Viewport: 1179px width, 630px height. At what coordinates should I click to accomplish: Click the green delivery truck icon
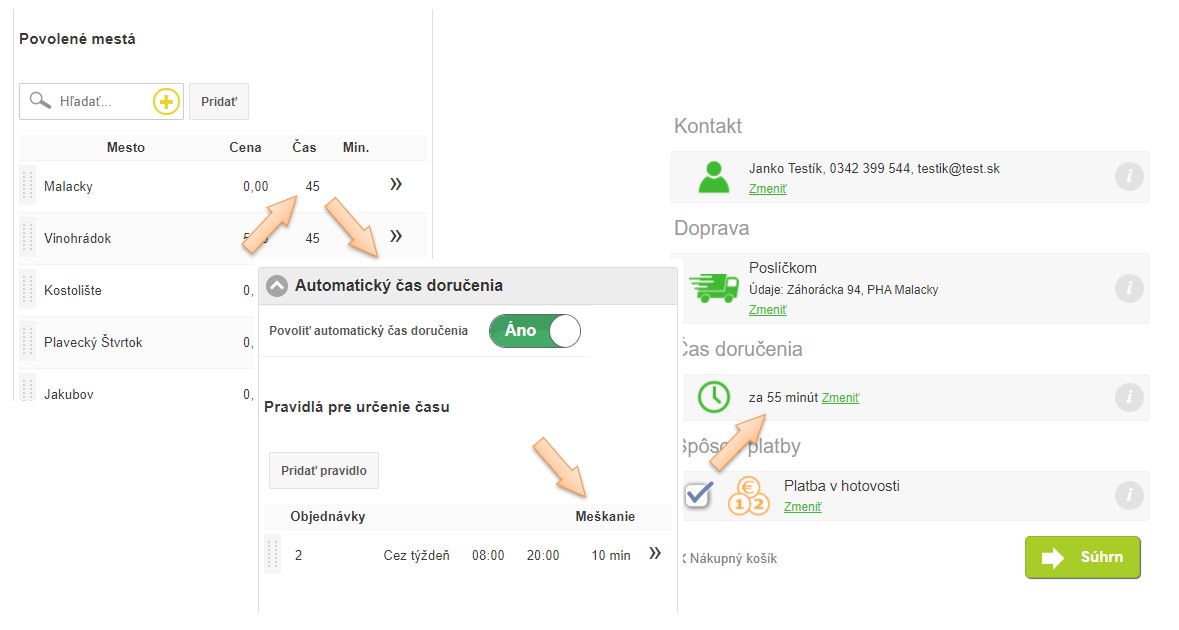point(714,288)
